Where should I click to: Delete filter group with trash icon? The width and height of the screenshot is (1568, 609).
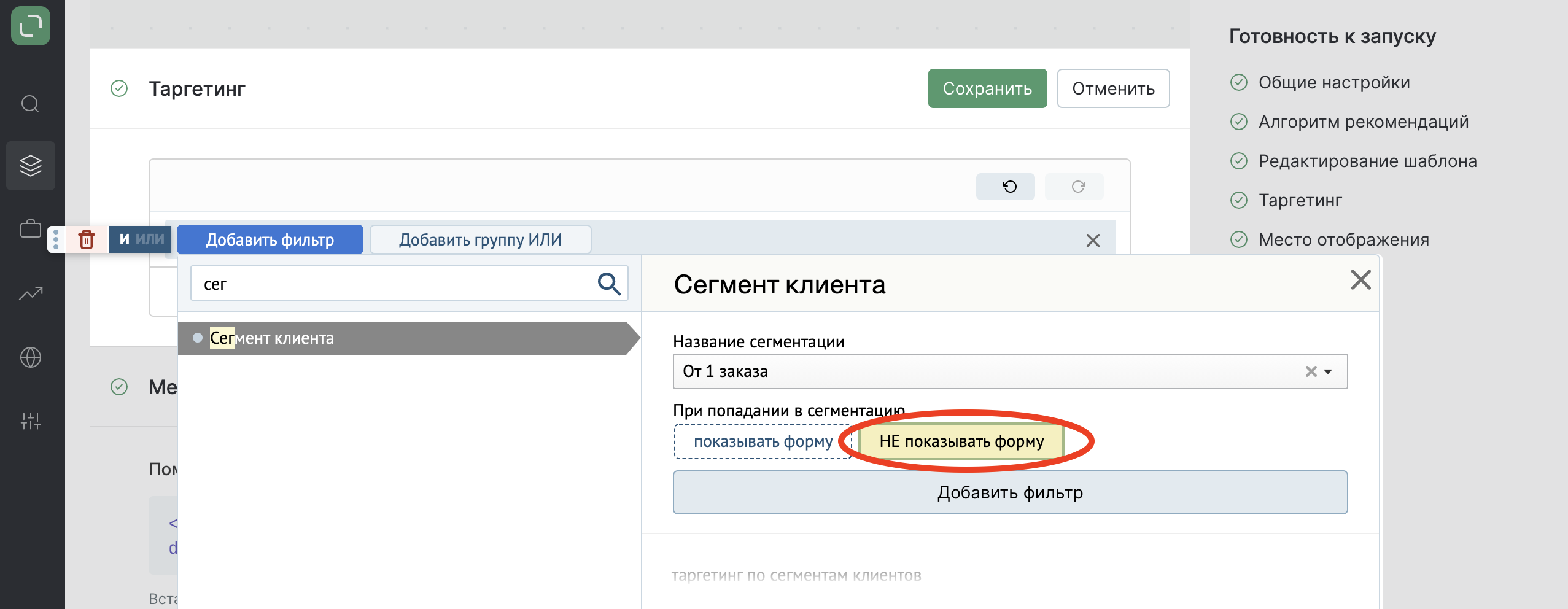click(x=87, y=239)
